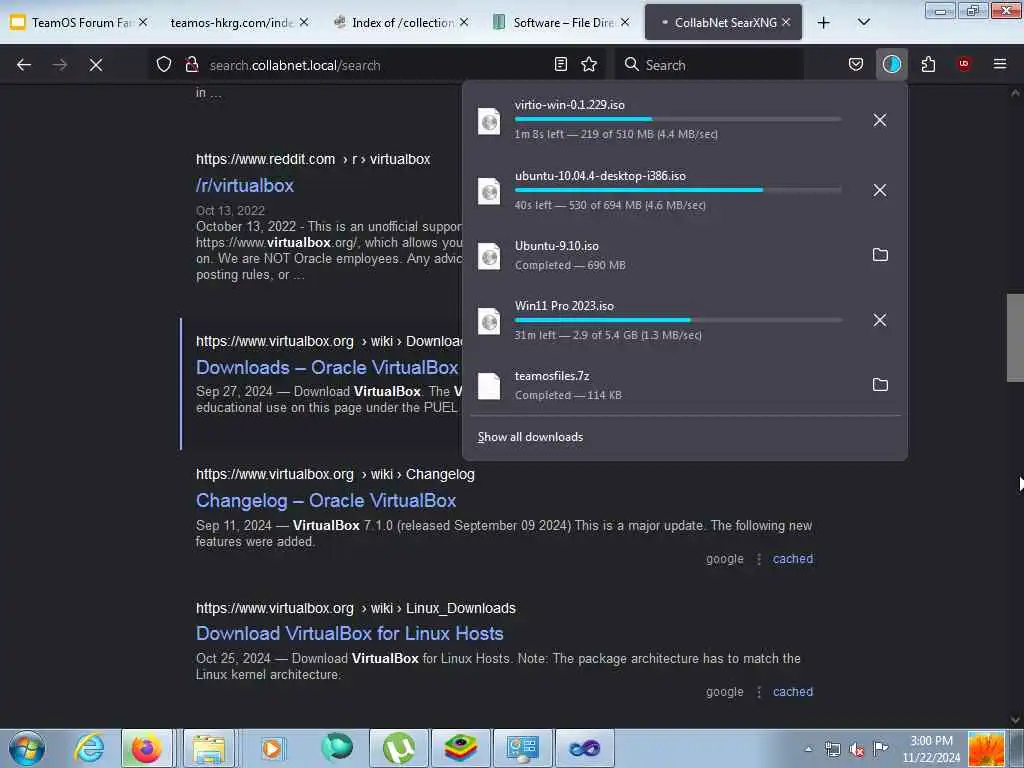Click the page vertical scrollbar thumb
The height and width of the screenshot is (768, 1024).
pos(1015,338)
